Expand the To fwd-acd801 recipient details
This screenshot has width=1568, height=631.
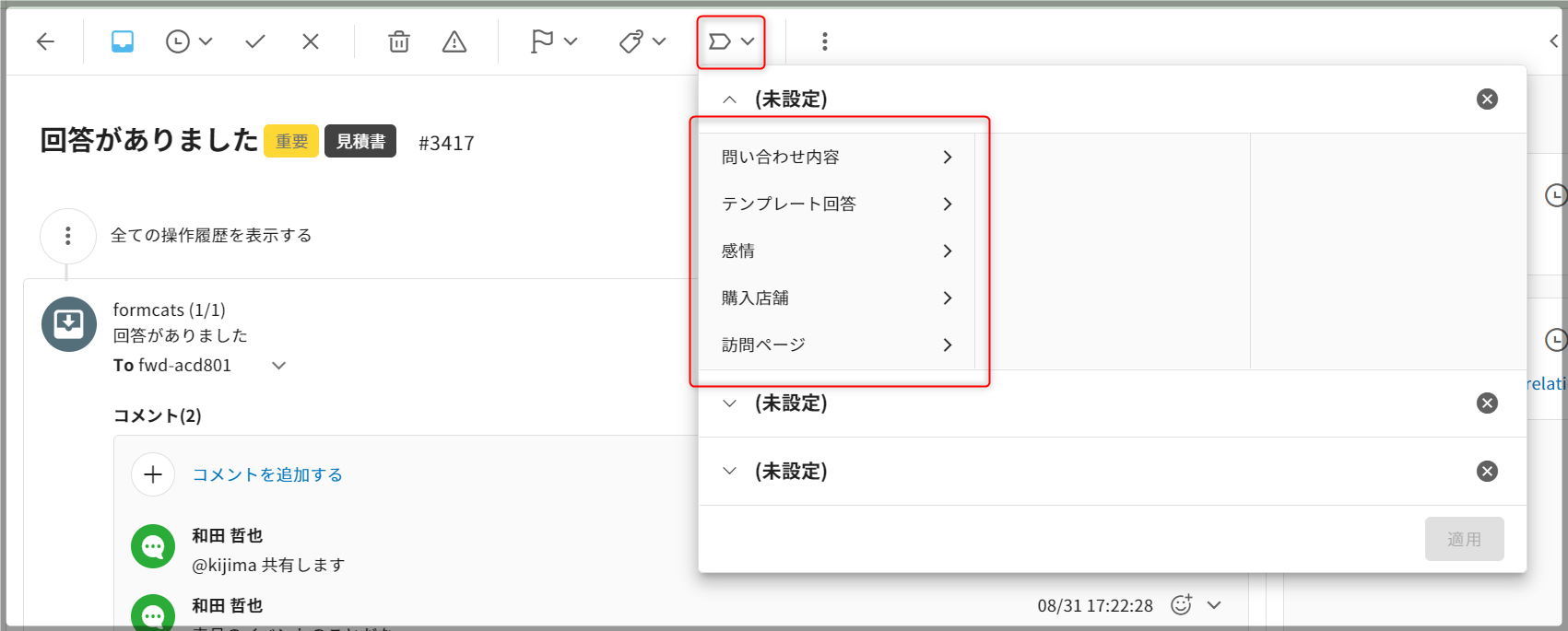tap(278, 366)
